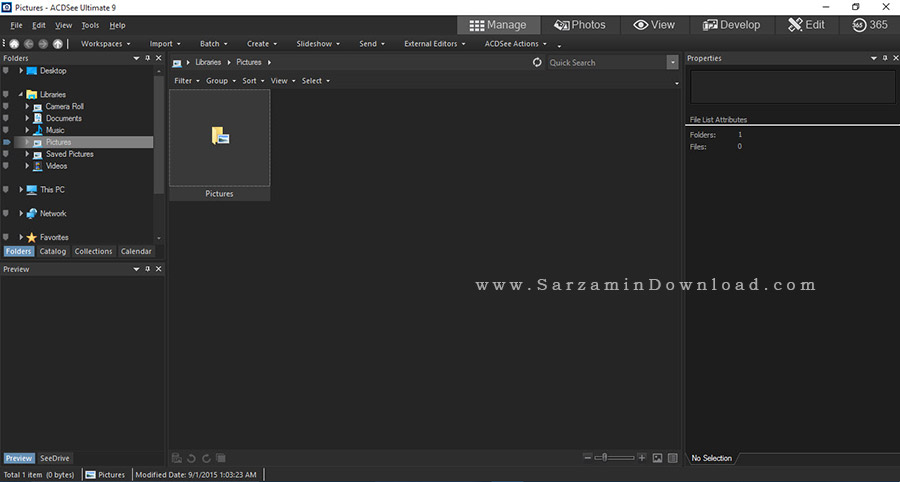
Task: Toggle easy-select marker for Network
Action: coord(6,213)
